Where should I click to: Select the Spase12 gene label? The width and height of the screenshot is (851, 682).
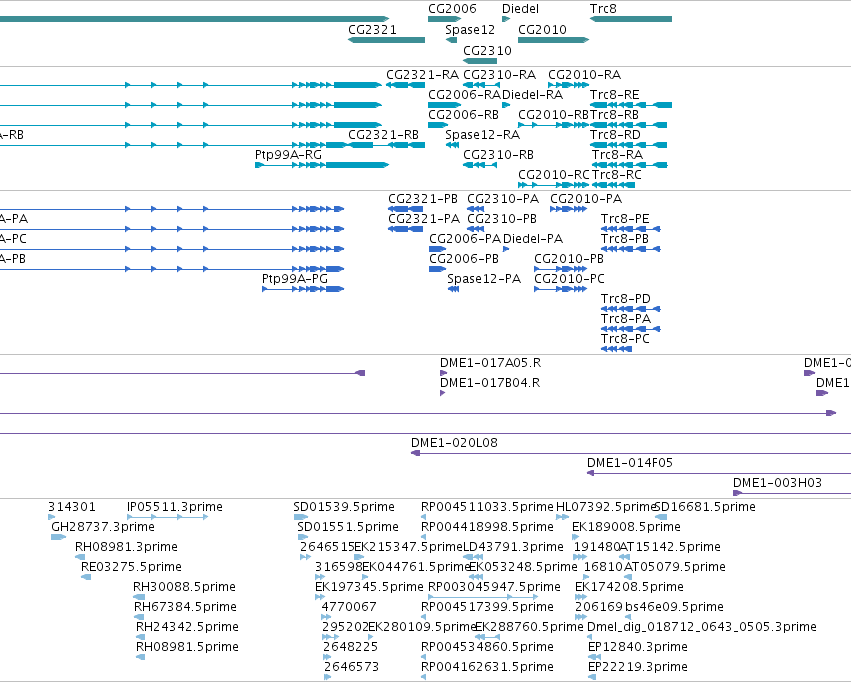[x=470, y=30]
